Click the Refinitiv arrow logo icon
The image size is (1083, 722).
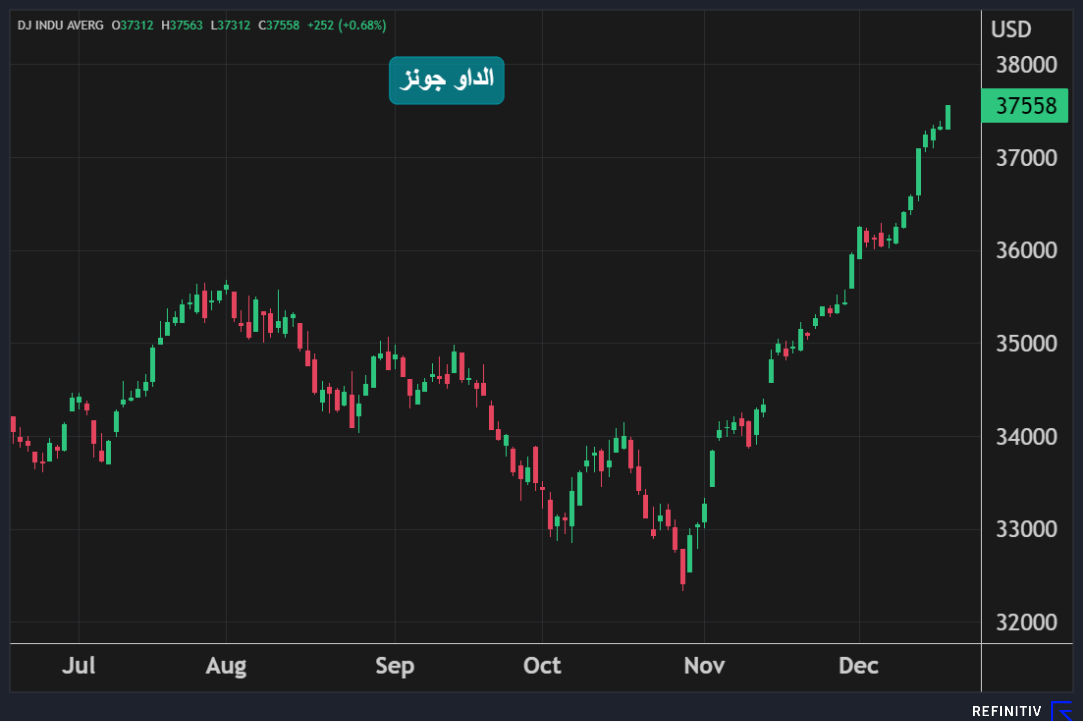pyautogui.click(x=1061, y=710)
